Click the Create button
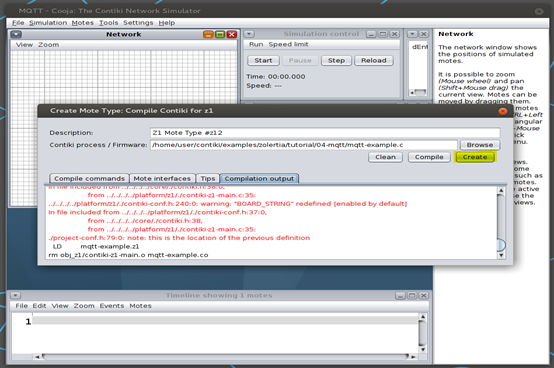 click(x=475, y=157)
